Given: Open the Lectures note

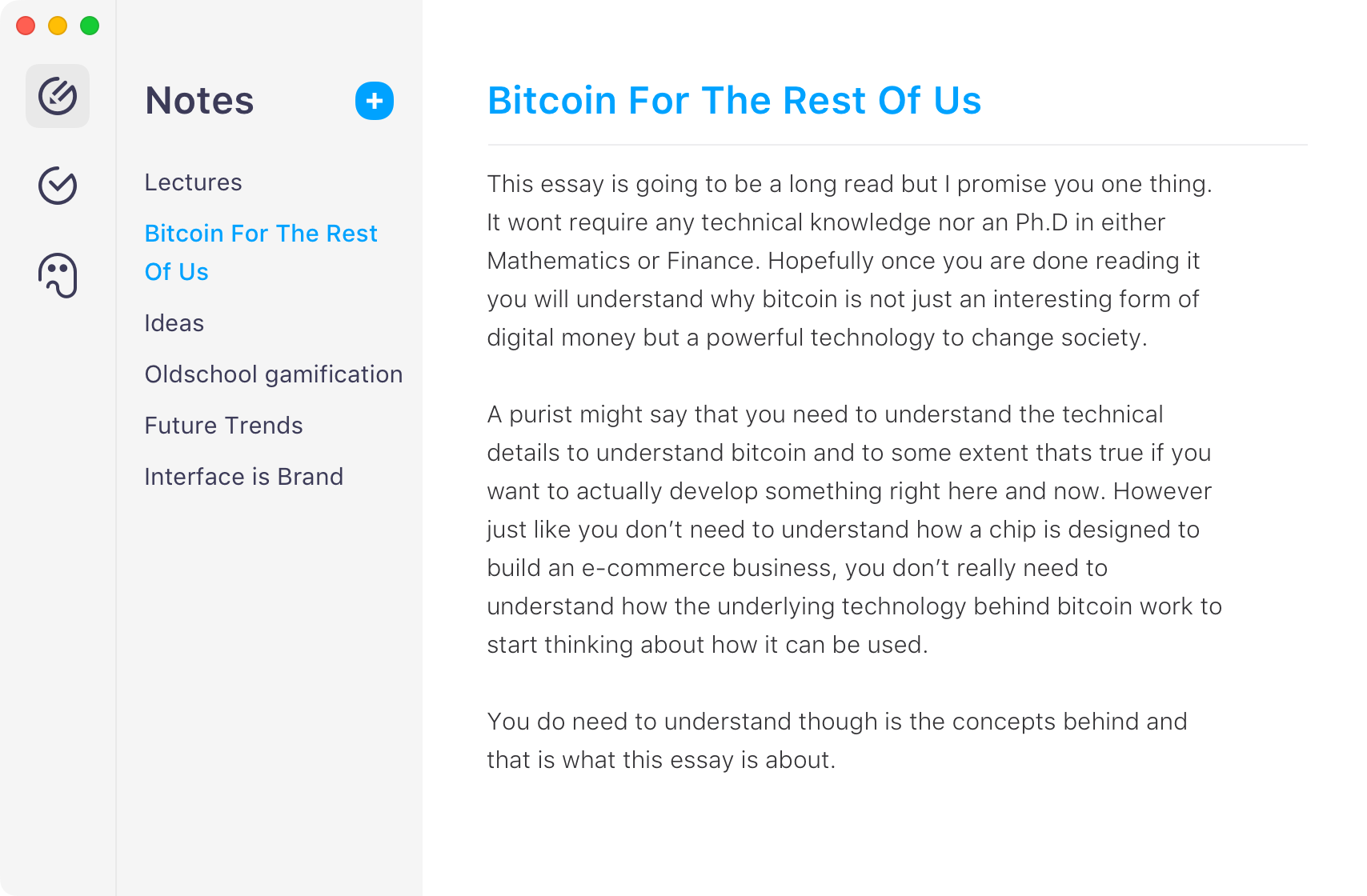Looking at the screenshot, I should coord(193,182).
